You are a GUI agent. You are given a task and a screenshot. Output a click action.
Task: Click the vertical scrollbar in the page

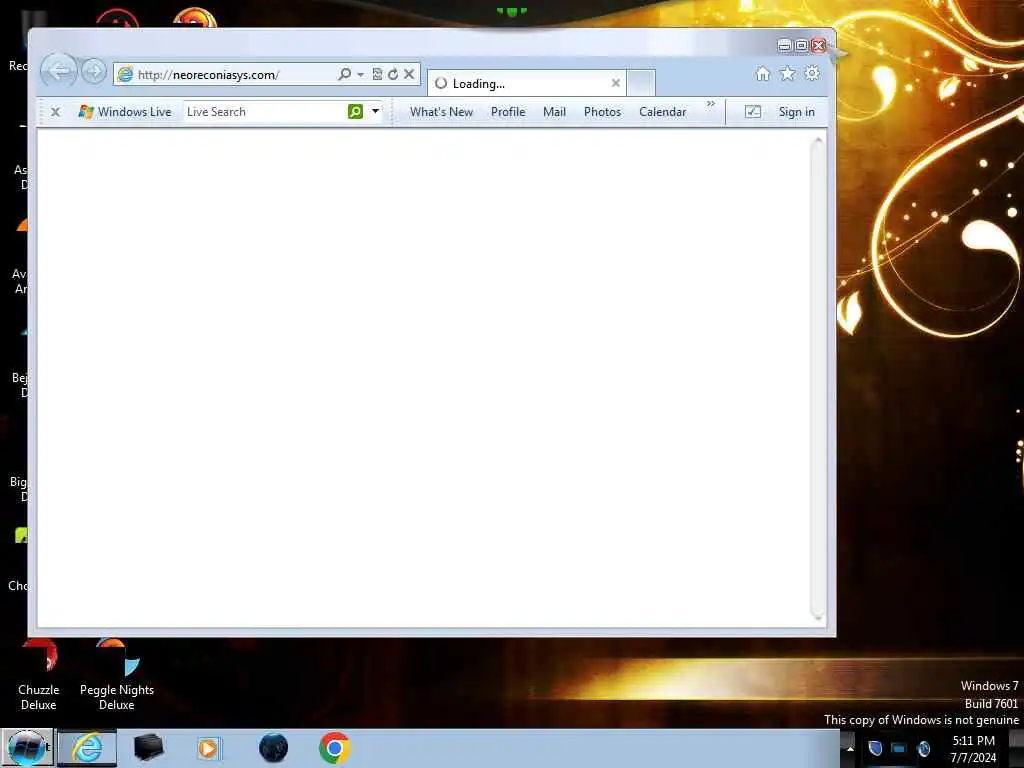point(818,377)
